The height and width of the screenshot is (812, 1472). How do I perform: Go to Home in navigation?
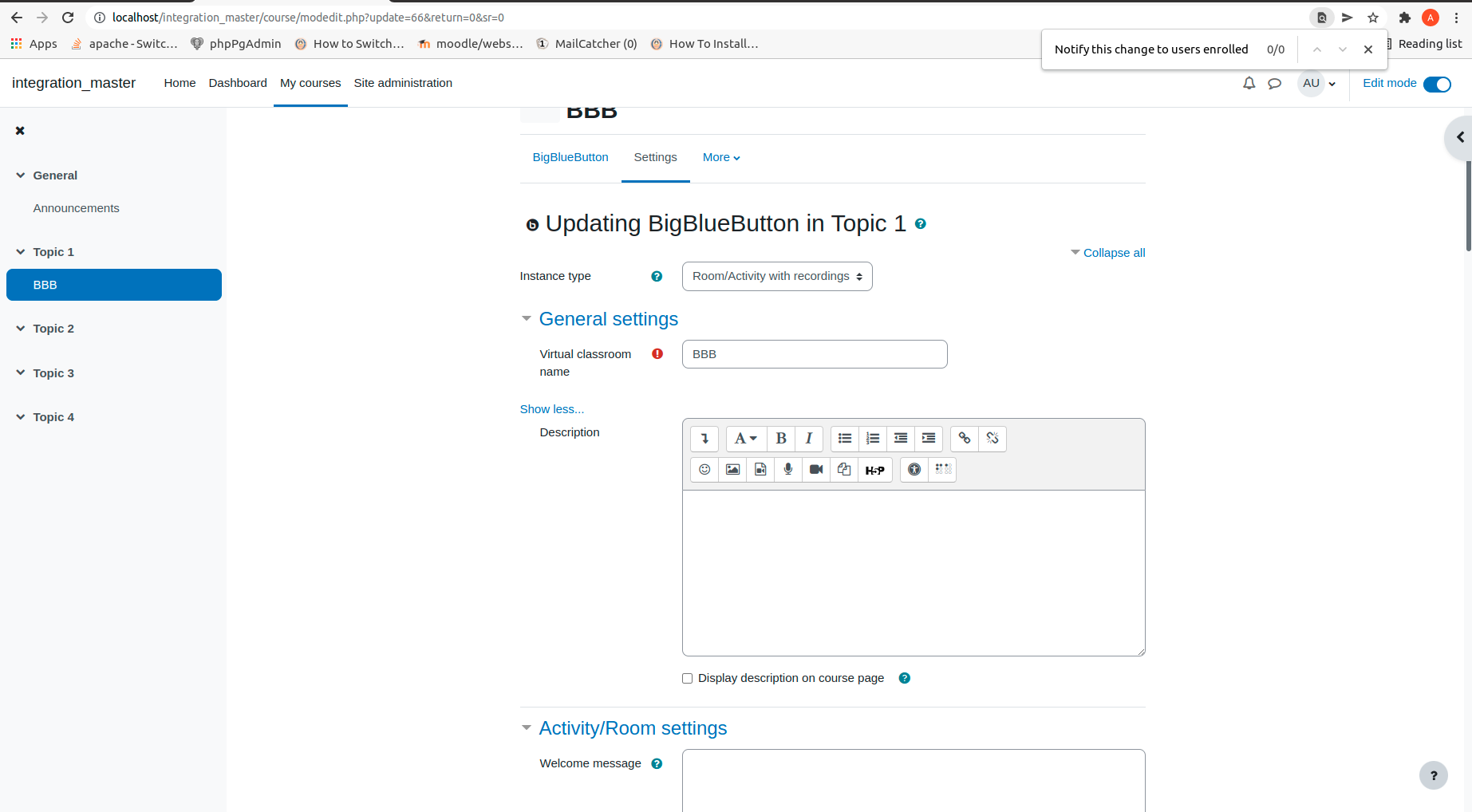pyautogui.click(x=180, y=83)
